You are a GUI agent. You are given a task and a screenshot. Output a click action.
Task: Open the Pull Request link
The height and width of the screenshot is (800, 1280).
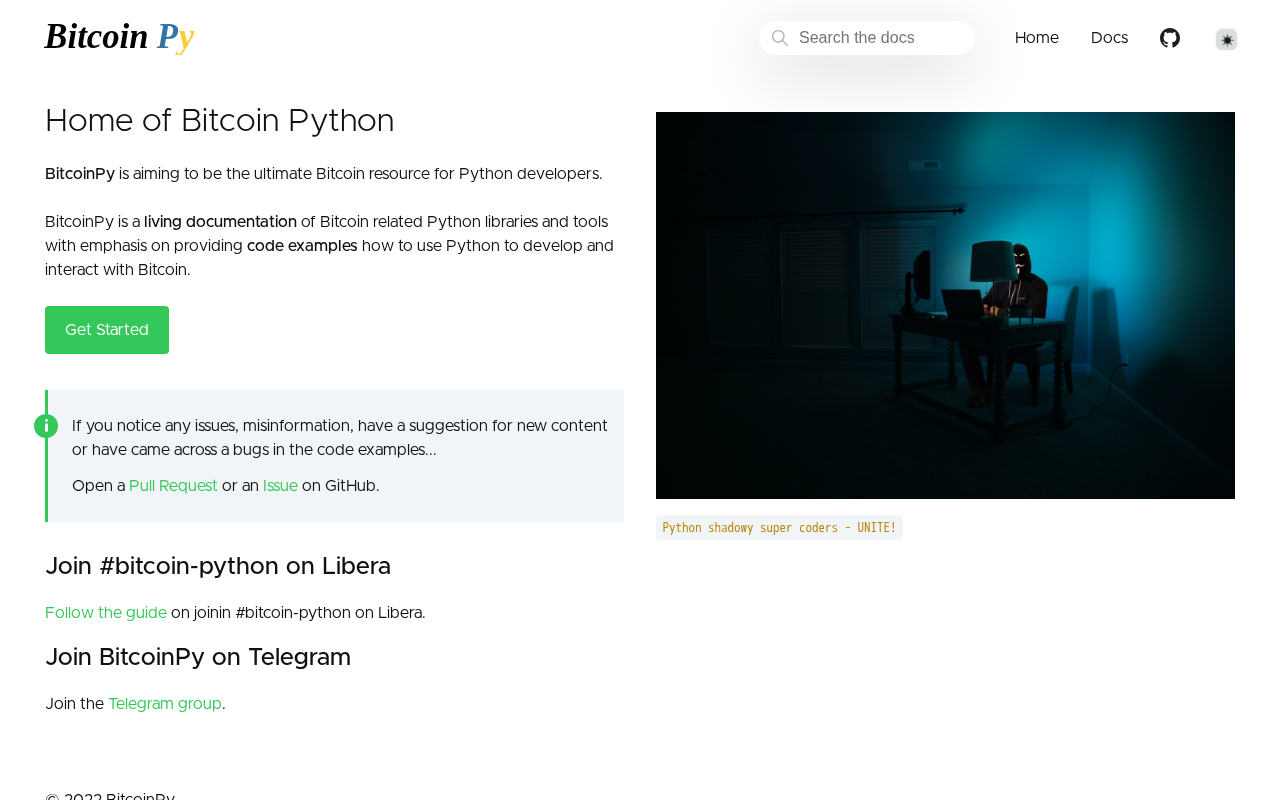[x=173, y=486]
